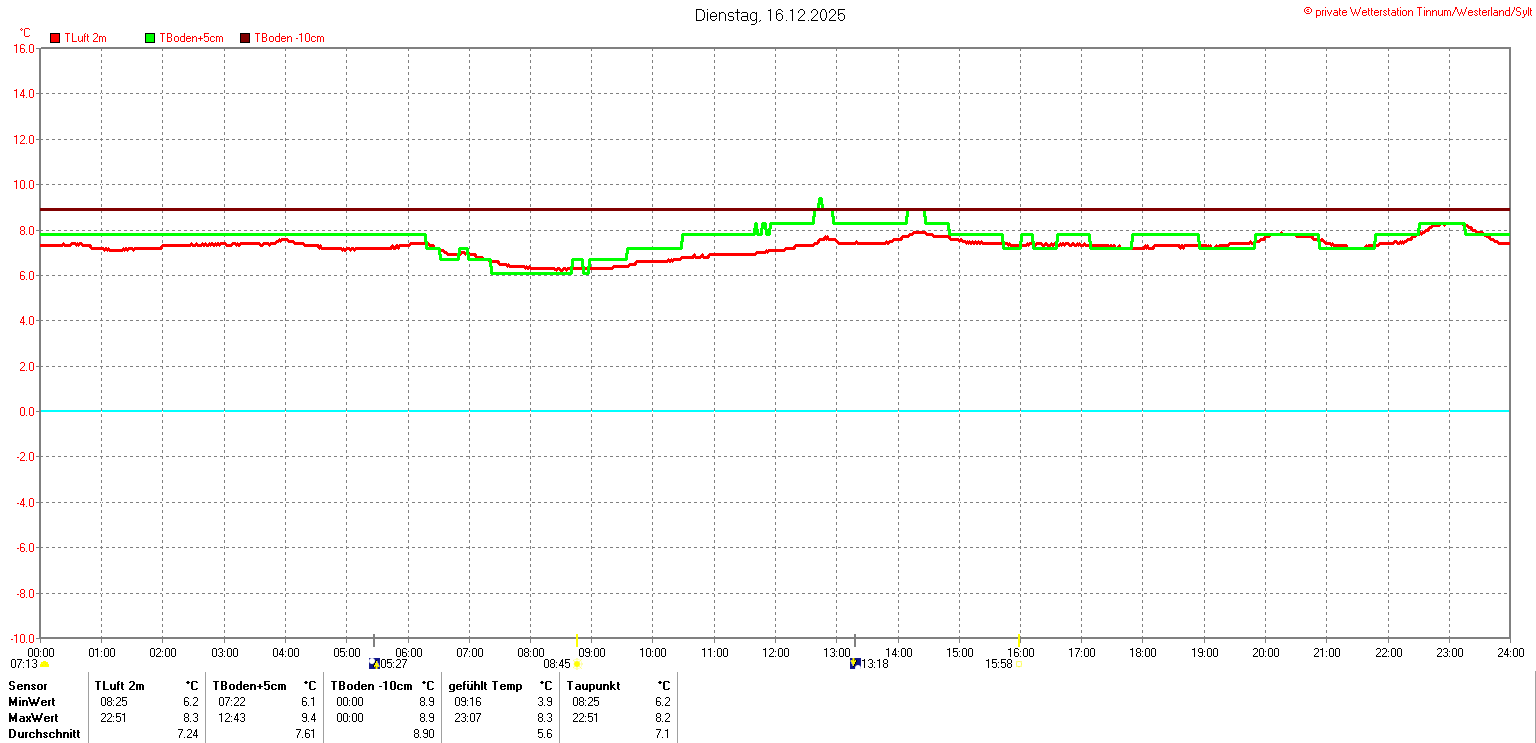
Task: Click the gray tick marker on the axis after 13:00
Action: pos(855,639)
